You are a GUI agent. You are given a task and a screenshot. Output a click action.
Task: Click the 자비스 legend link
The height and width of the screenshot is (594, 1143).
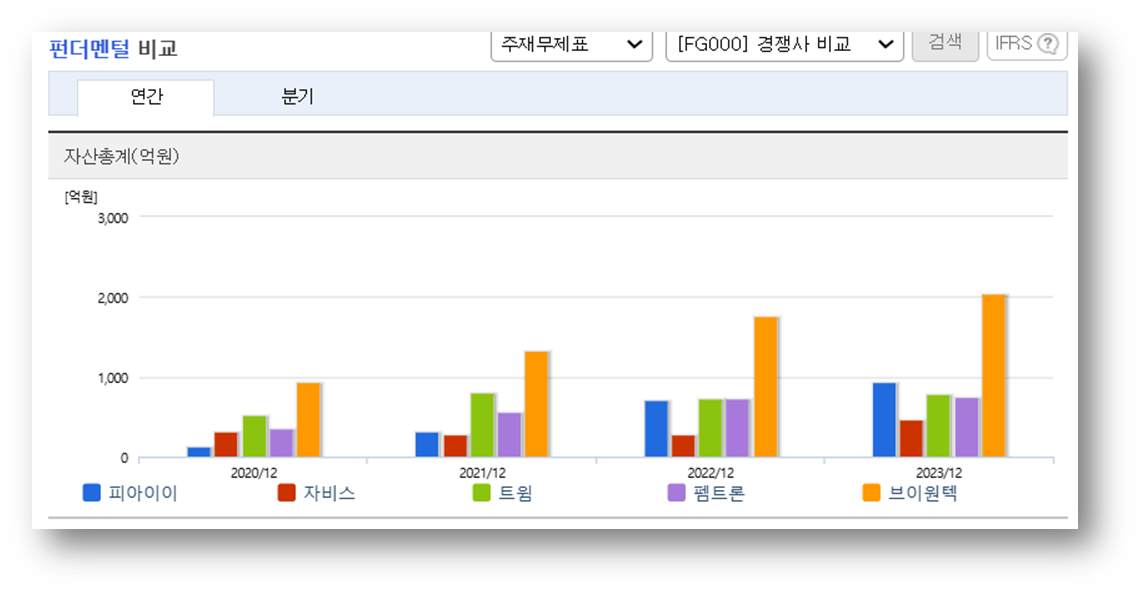coord(329,493)
